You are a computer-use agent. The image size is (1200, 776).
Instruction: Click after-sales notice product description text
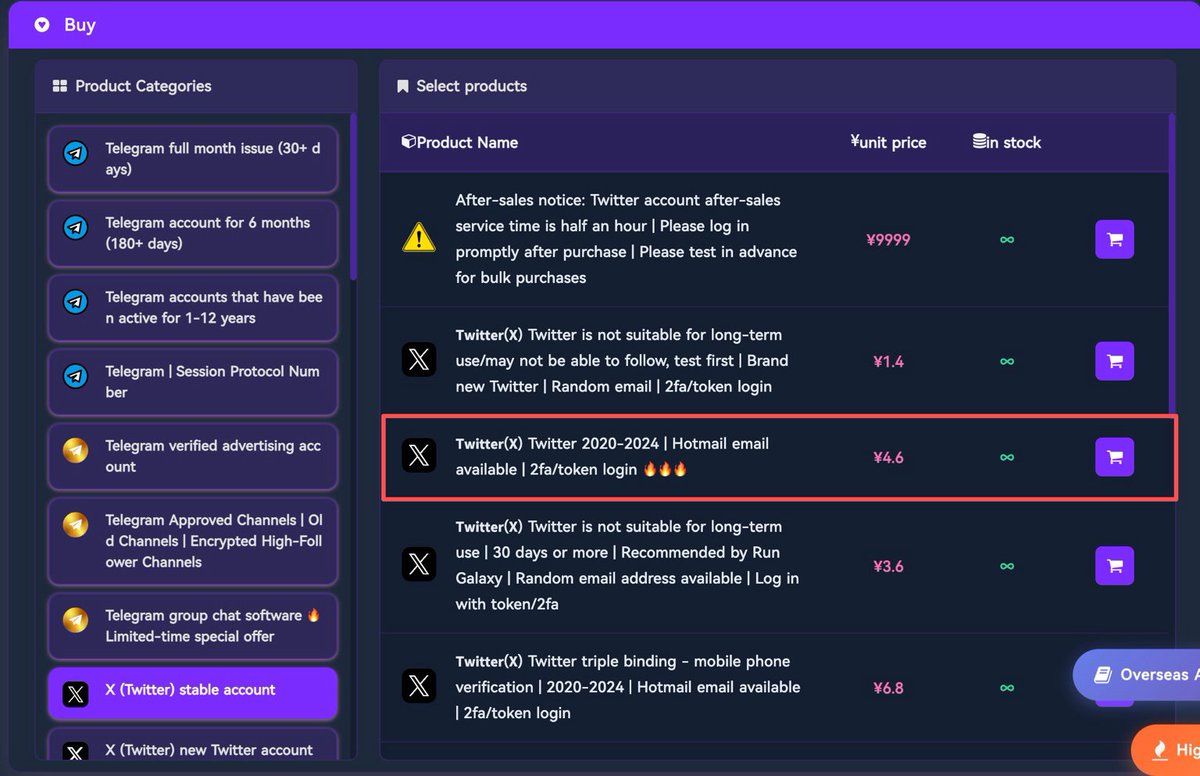[x=626, y=239]
